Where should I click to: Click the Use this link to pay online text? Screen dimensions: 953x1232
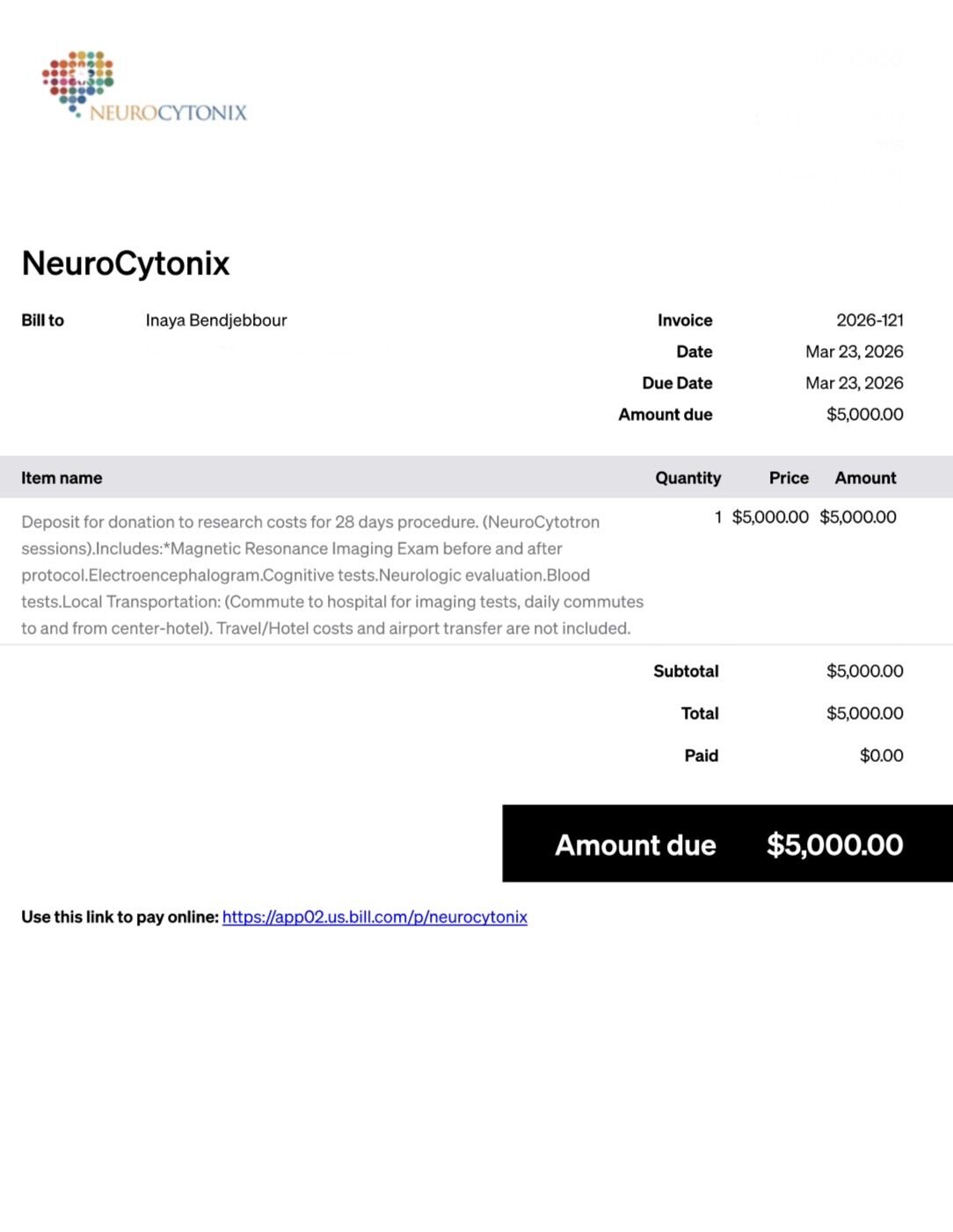tap(120, 917)
